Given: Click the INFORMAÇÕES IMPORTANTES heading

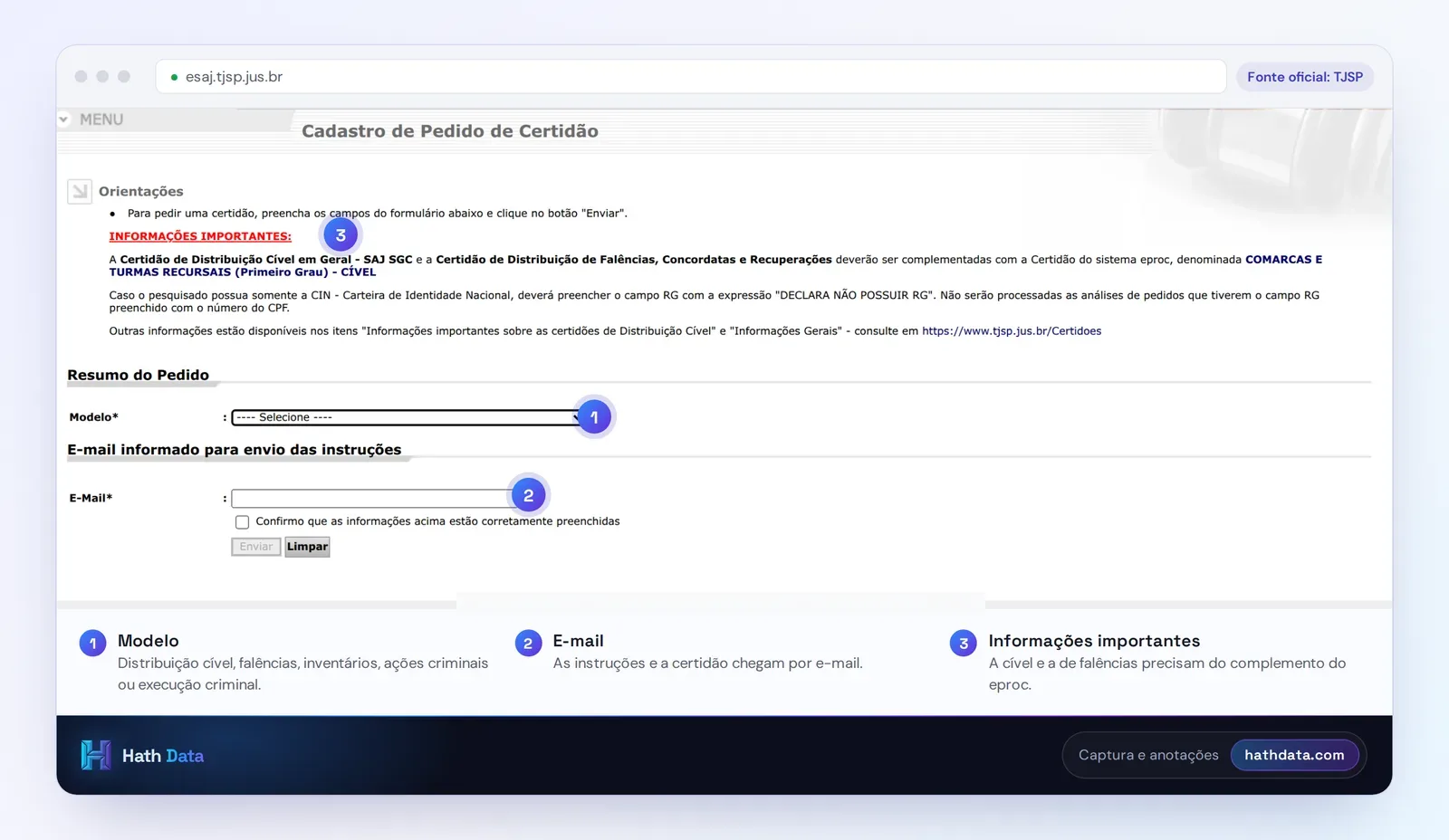Looking at the screenshot, I should [200, 236].
